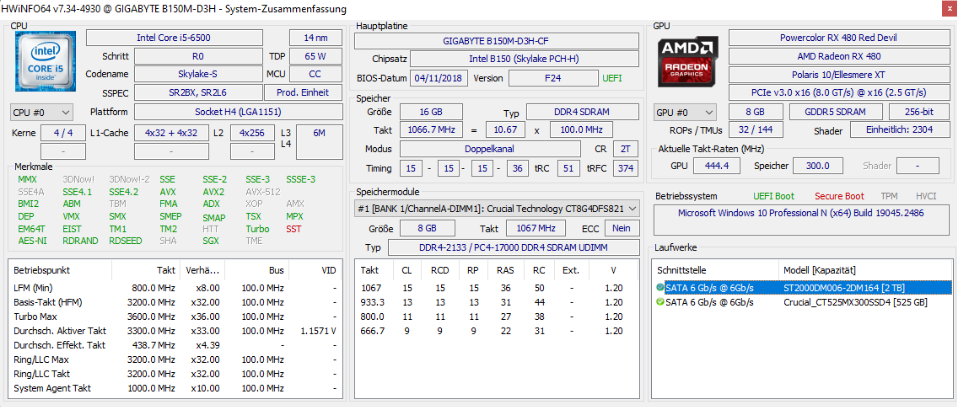The width and height of the screenshot is (957, 407).
Task: Click the TPM status label
Action: (x=889, y=196)
